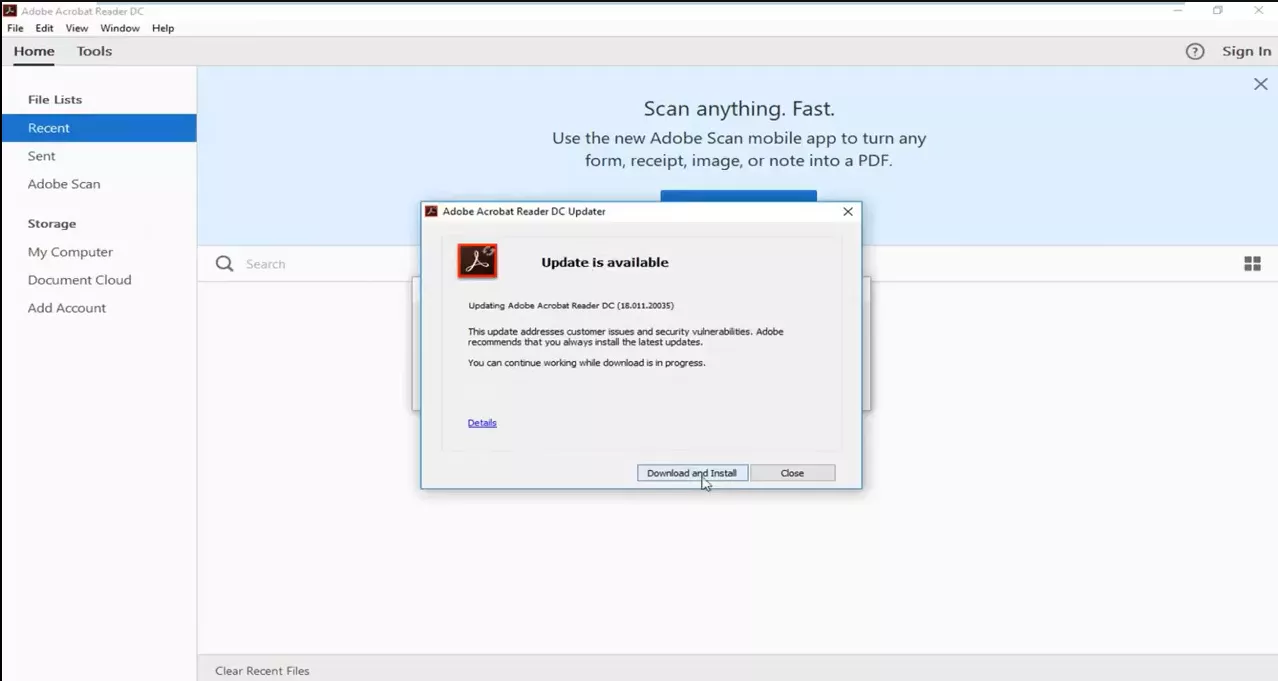
Task: Click the Adobe Reader logo in updater dialog
Action: [477, 260]
